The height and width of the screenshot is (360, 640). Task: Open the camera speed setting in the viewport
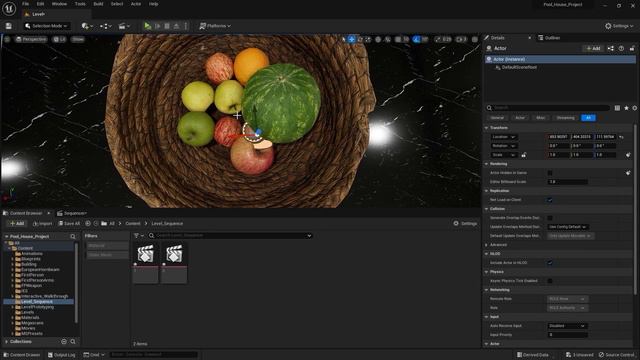[461, 39]
